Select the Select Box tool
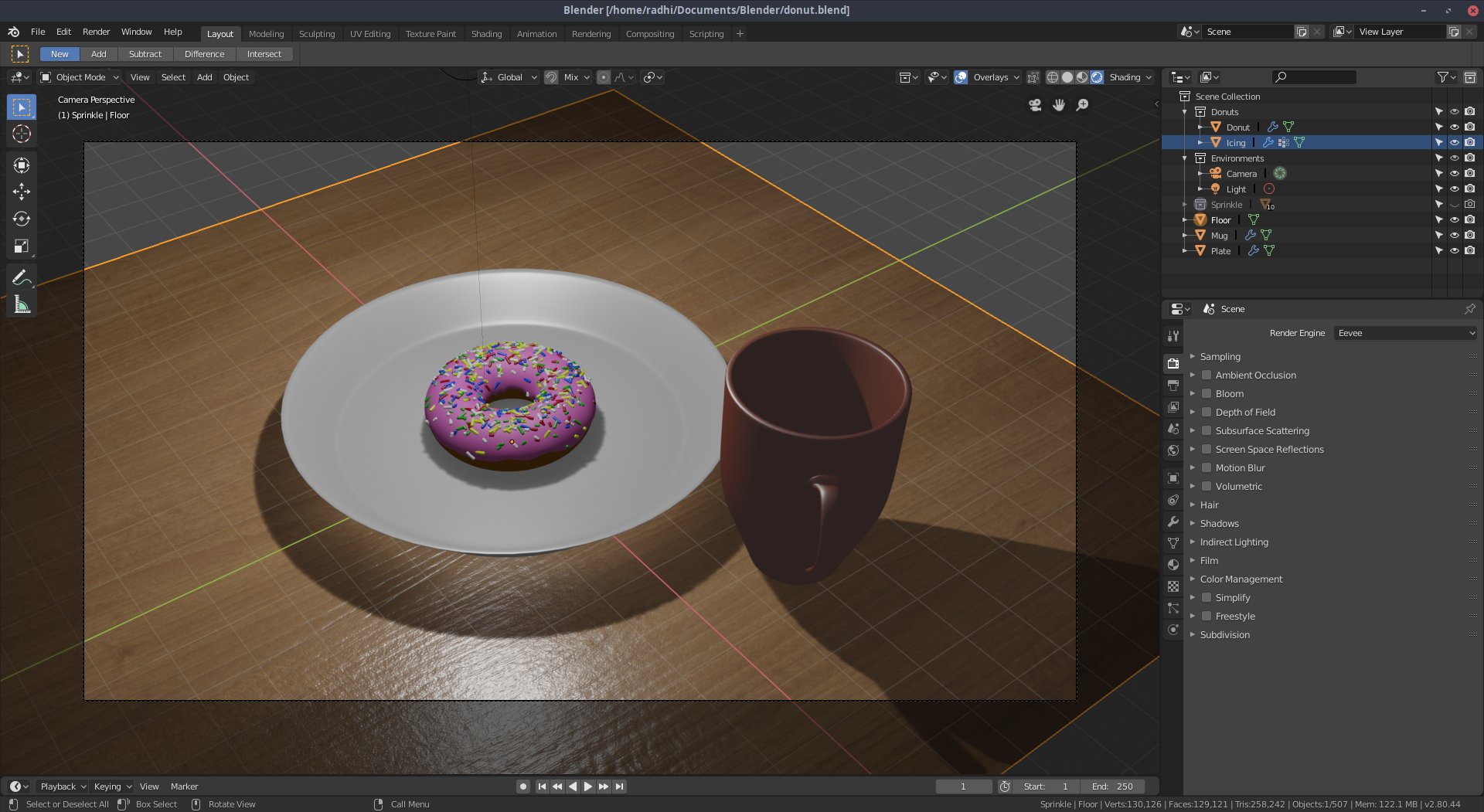This screenshot has height=812, width=1484. click(x=22, y=107)
